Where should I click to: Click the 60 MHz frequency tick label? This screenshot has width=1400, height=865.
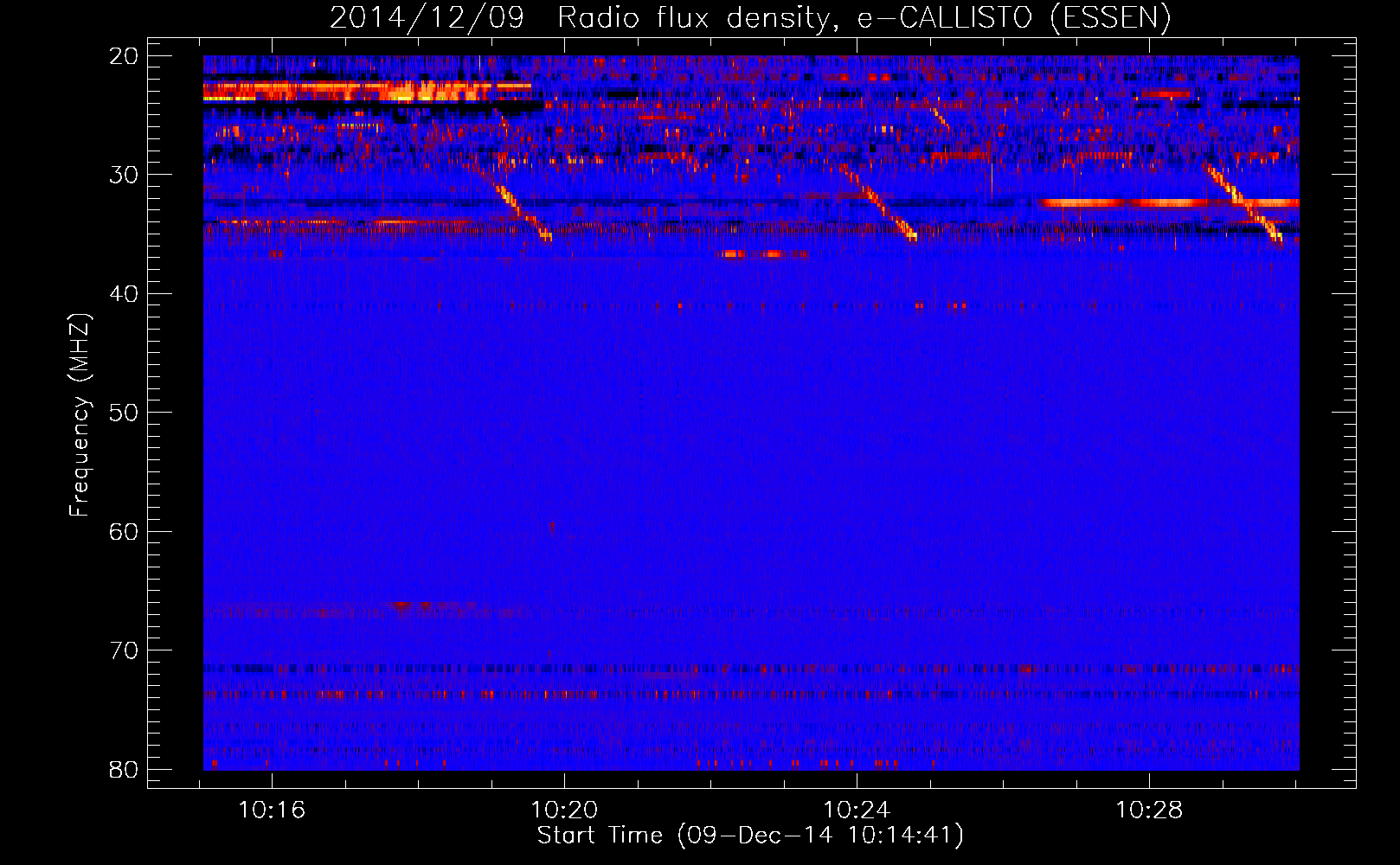tap(125, 531)
